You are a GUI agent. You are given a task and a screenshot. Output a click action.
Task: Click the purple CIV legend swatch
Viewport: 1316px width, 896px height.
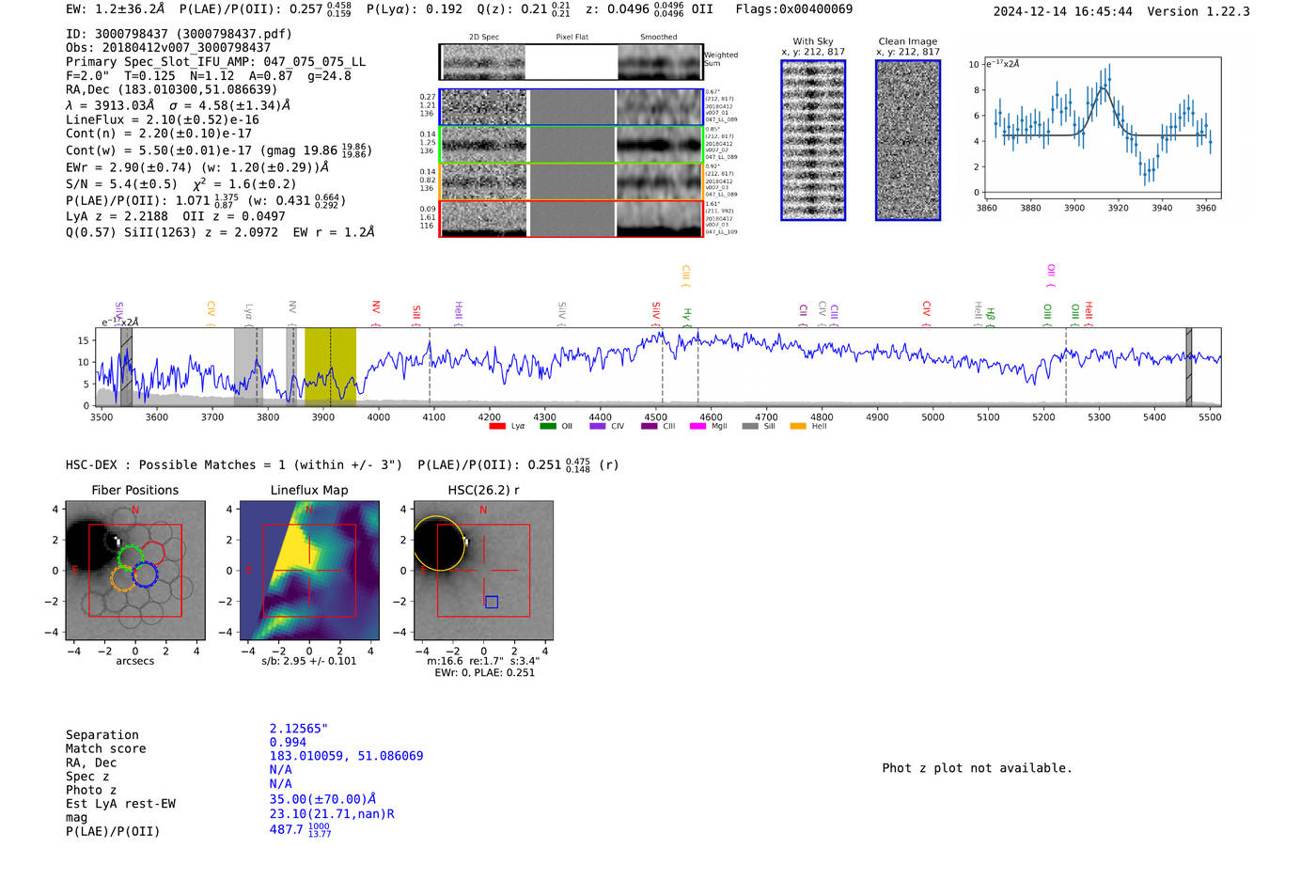(598, 427)
